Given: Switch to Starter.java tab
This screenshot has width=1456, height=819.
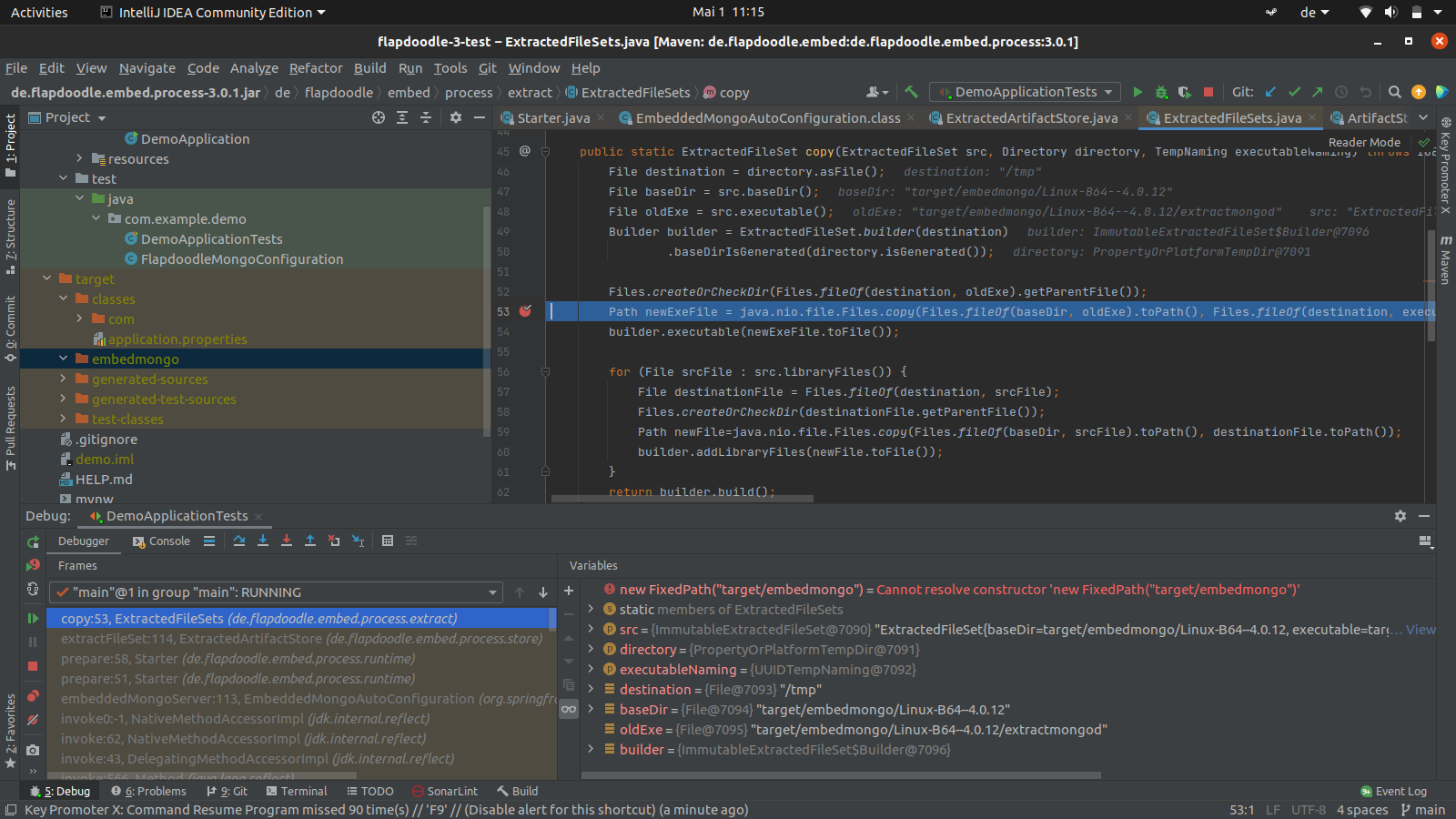Looking at the screenshot, I should [x=553, y=118].
